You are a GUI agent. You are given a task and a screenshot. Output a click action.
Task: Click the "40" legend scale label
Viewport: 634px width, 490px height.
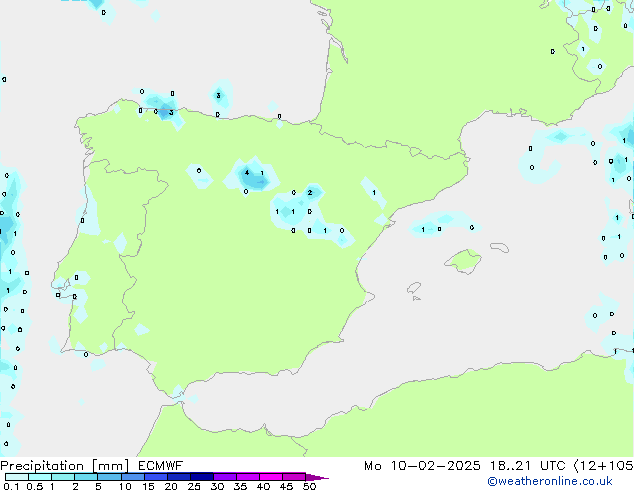coord(263,486)
